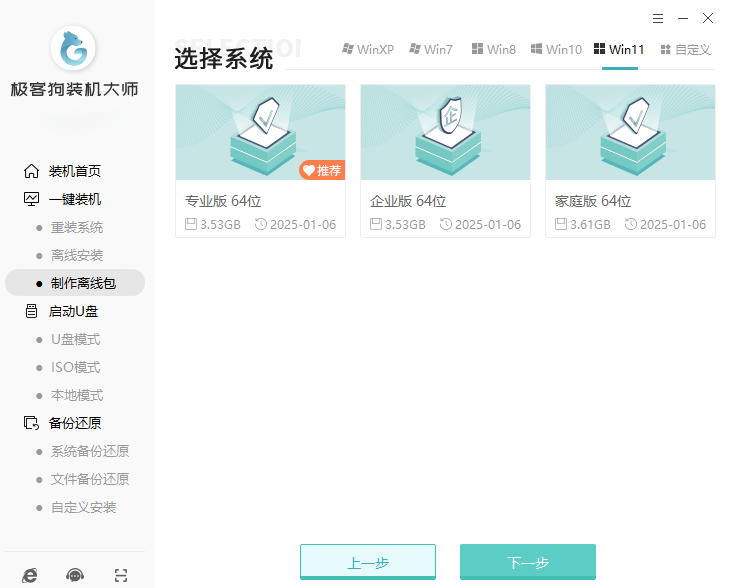This screenshot has width=730, height=588.
Task: Click the 选择系统 heading
Action: (223, 59)
